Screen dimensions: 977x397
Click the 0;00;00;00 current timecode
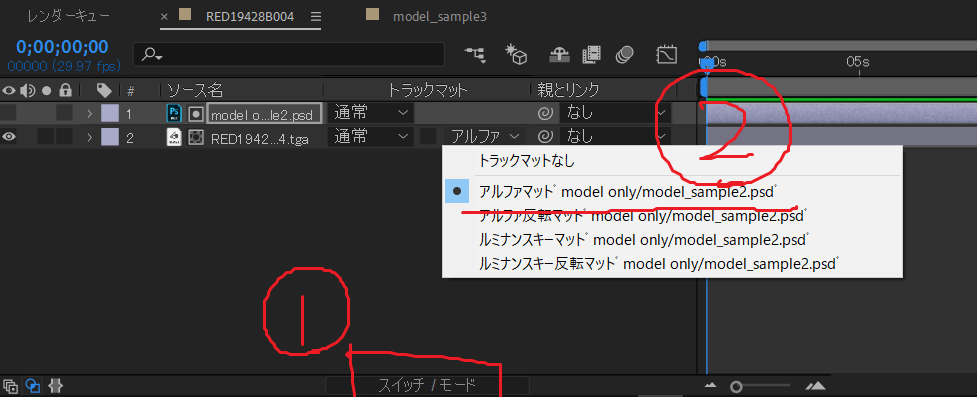pyautogui.click(x=62, y=47)
